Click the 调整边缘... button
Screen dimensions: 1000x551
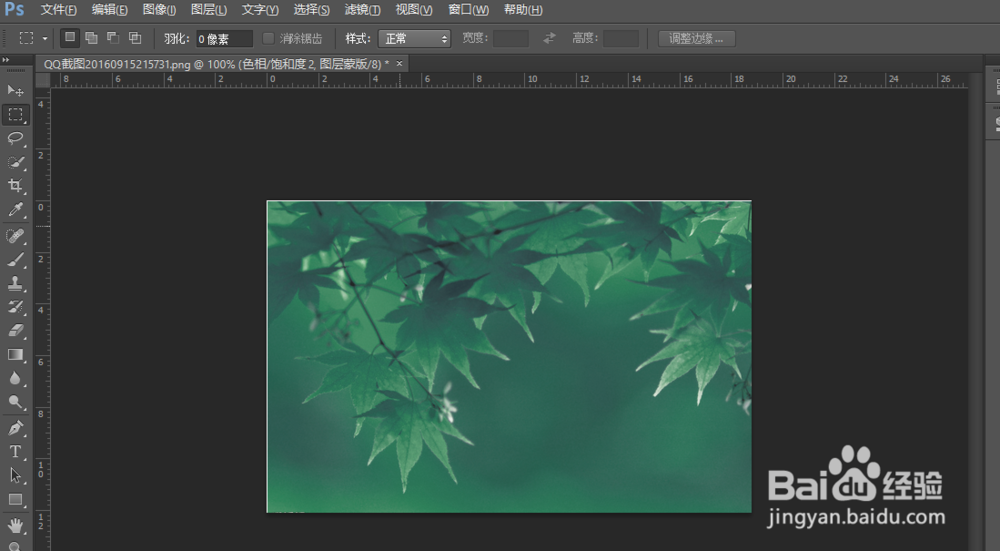tap(696, 38)
